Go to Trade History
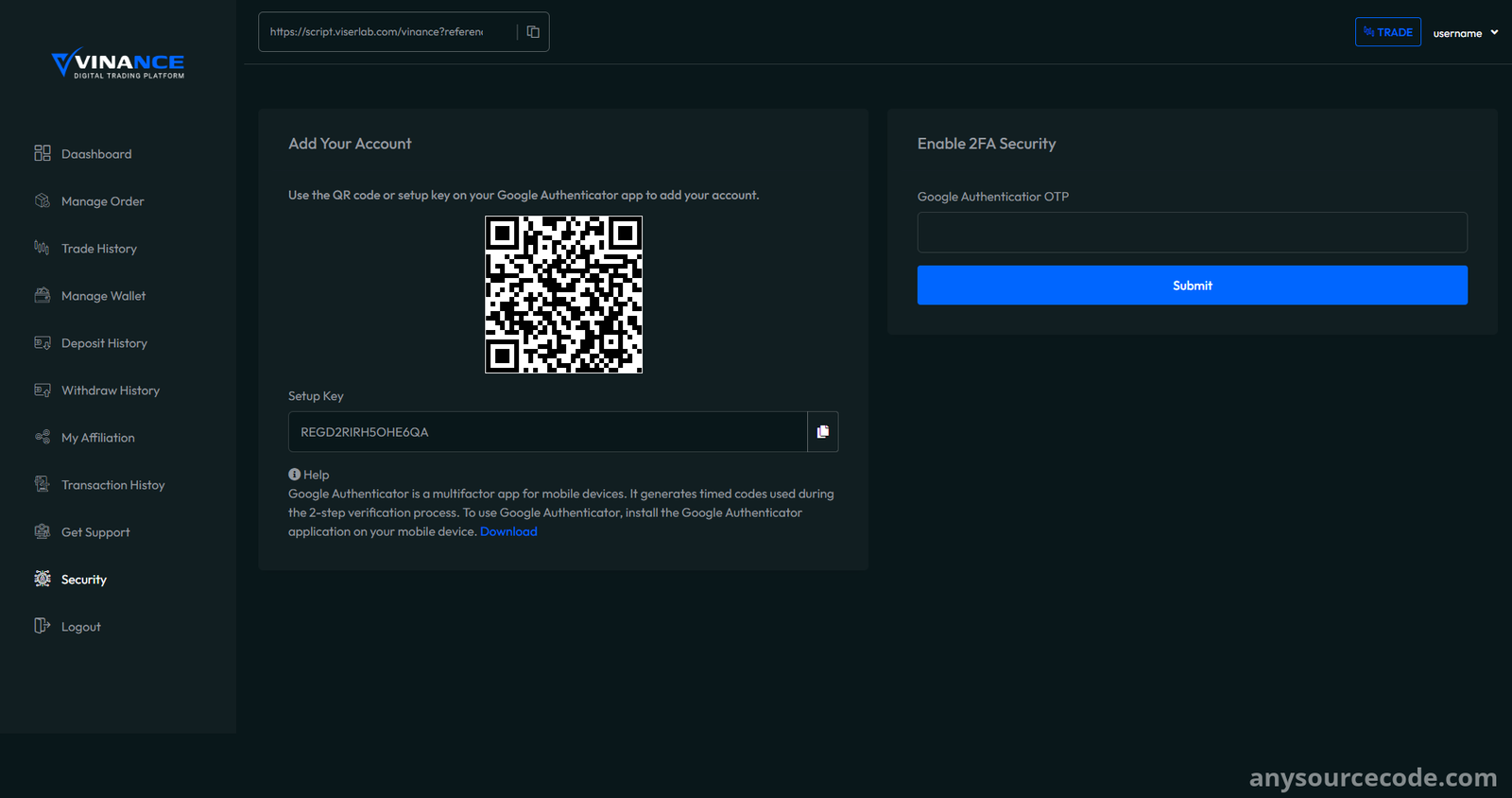1512x798 pixels. [99, 249]
